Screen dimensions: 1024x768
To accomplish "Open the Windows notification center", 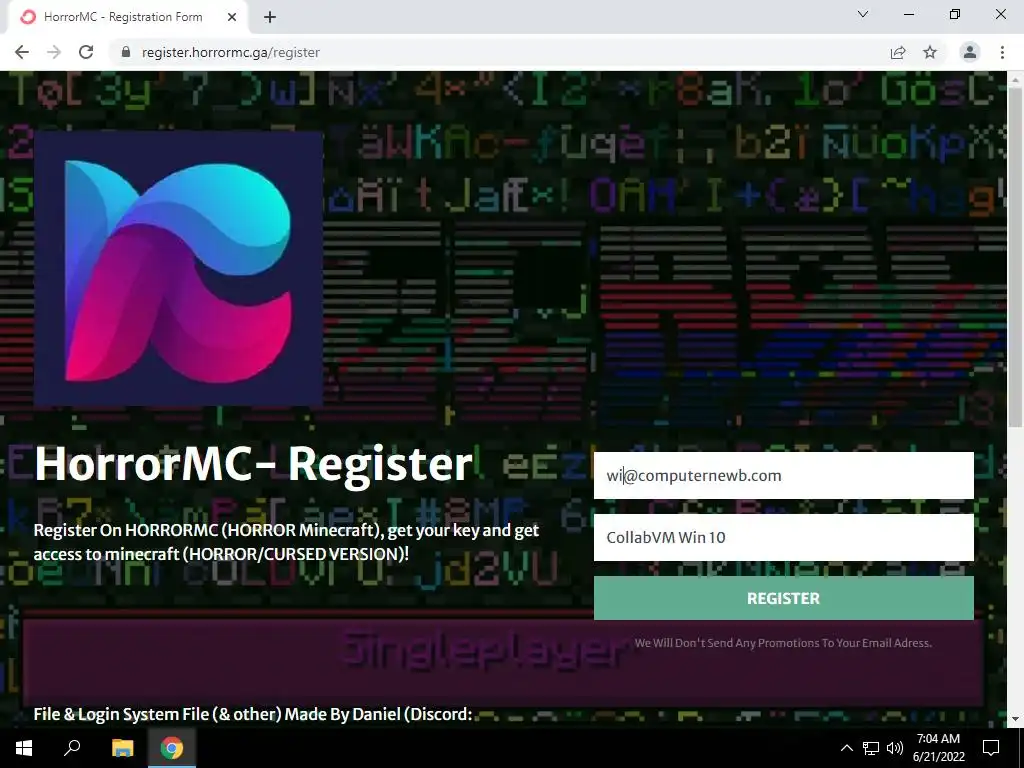I will 991,748.
